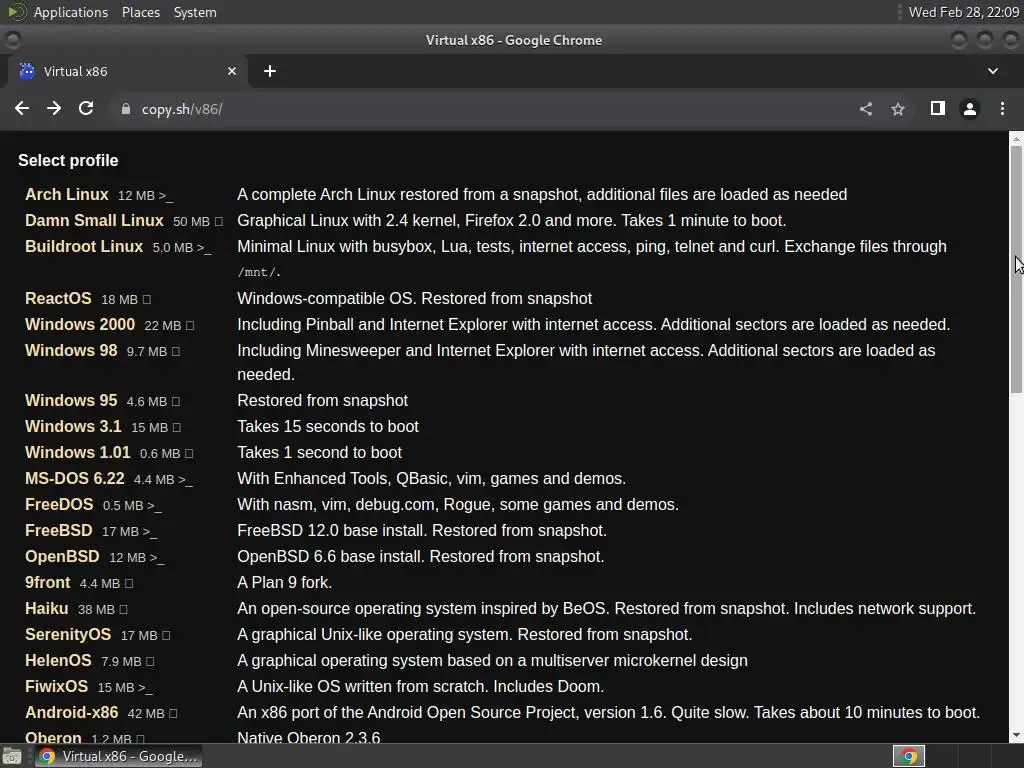
Task: Start the 9front profile
Action: 48,583
